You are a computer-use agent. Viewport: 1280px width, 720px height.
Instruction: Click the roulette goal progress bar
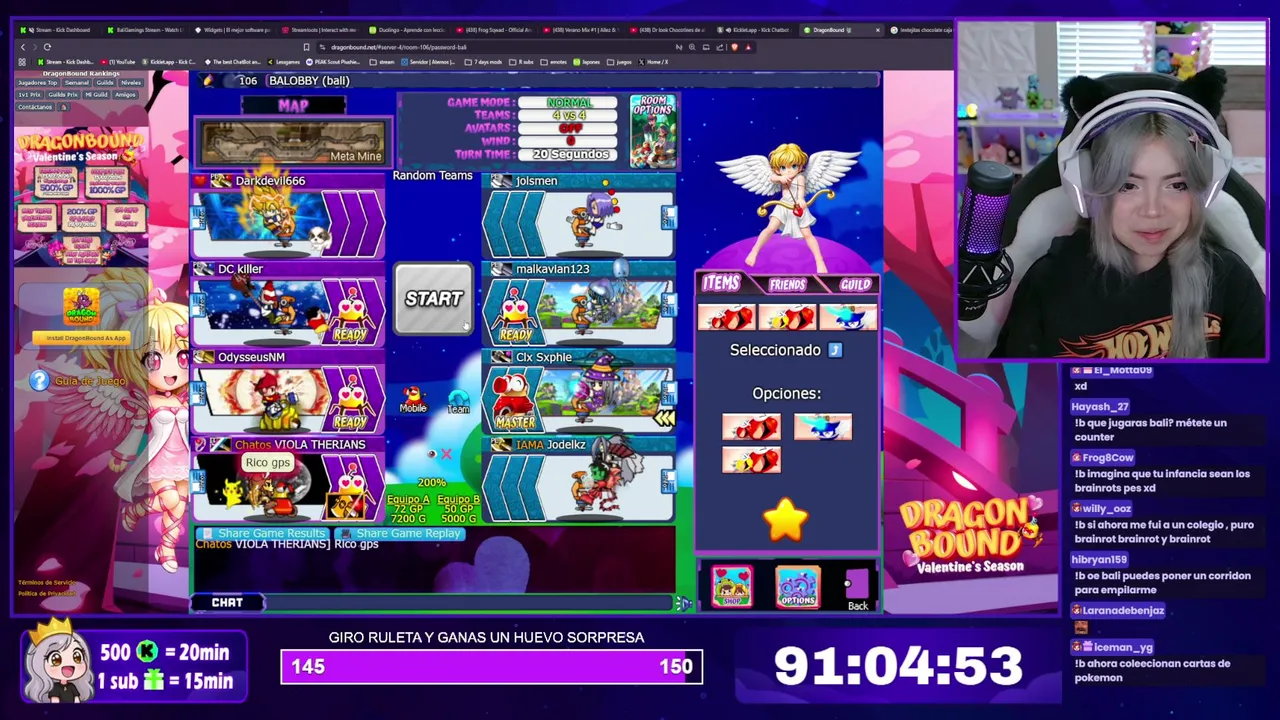point(491,667)
